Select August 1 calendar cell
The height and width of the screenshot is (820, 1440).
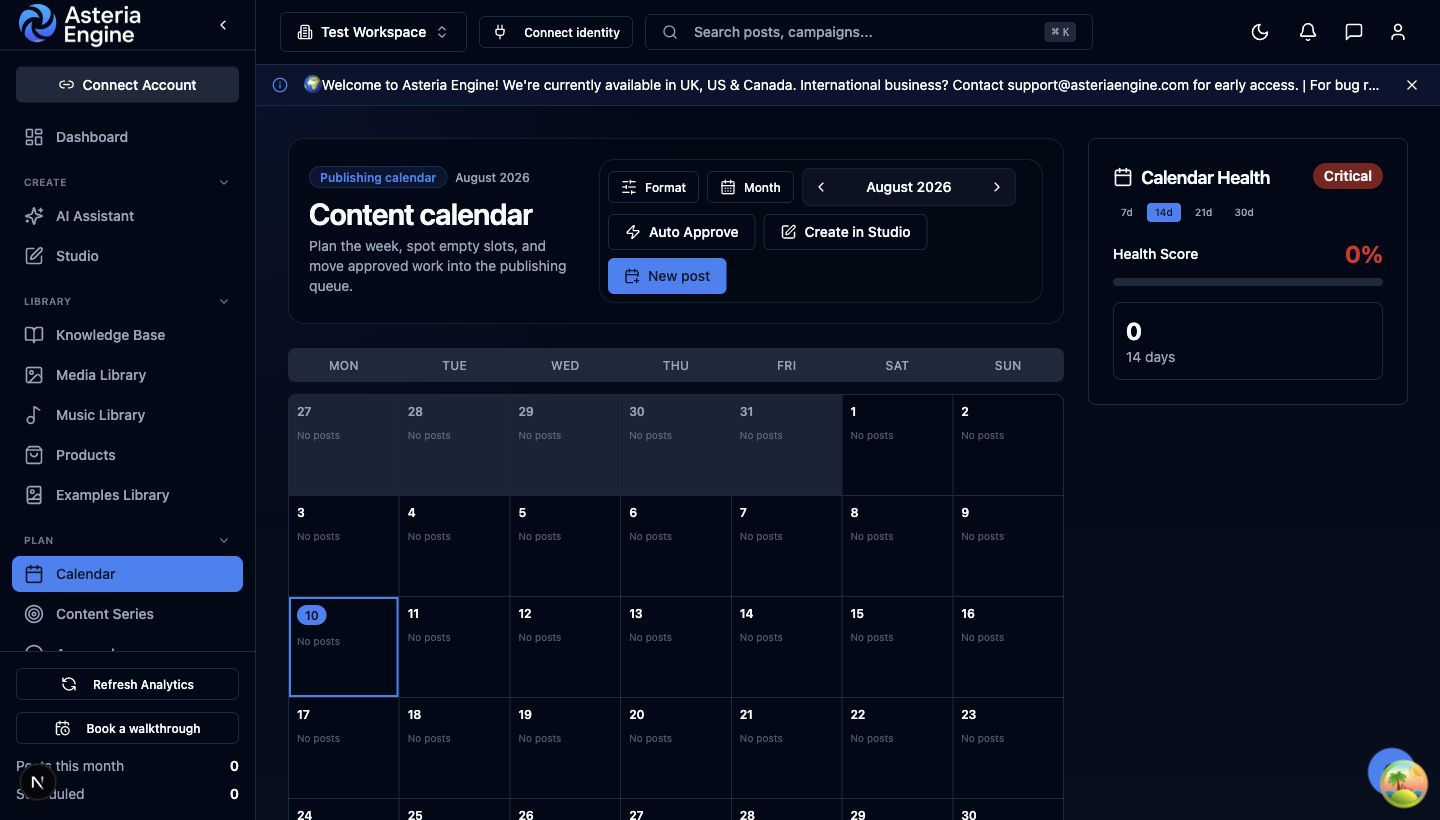(897, 445)
